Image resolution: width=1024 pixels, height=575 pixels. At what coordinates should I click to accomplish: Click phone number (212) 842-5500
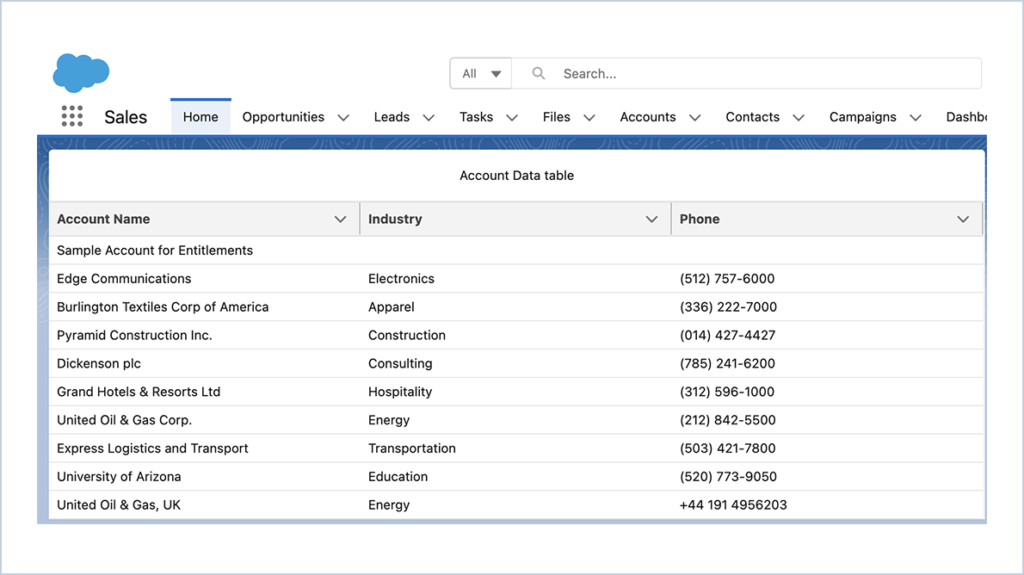pyautogui.click(x=728, y=420)
